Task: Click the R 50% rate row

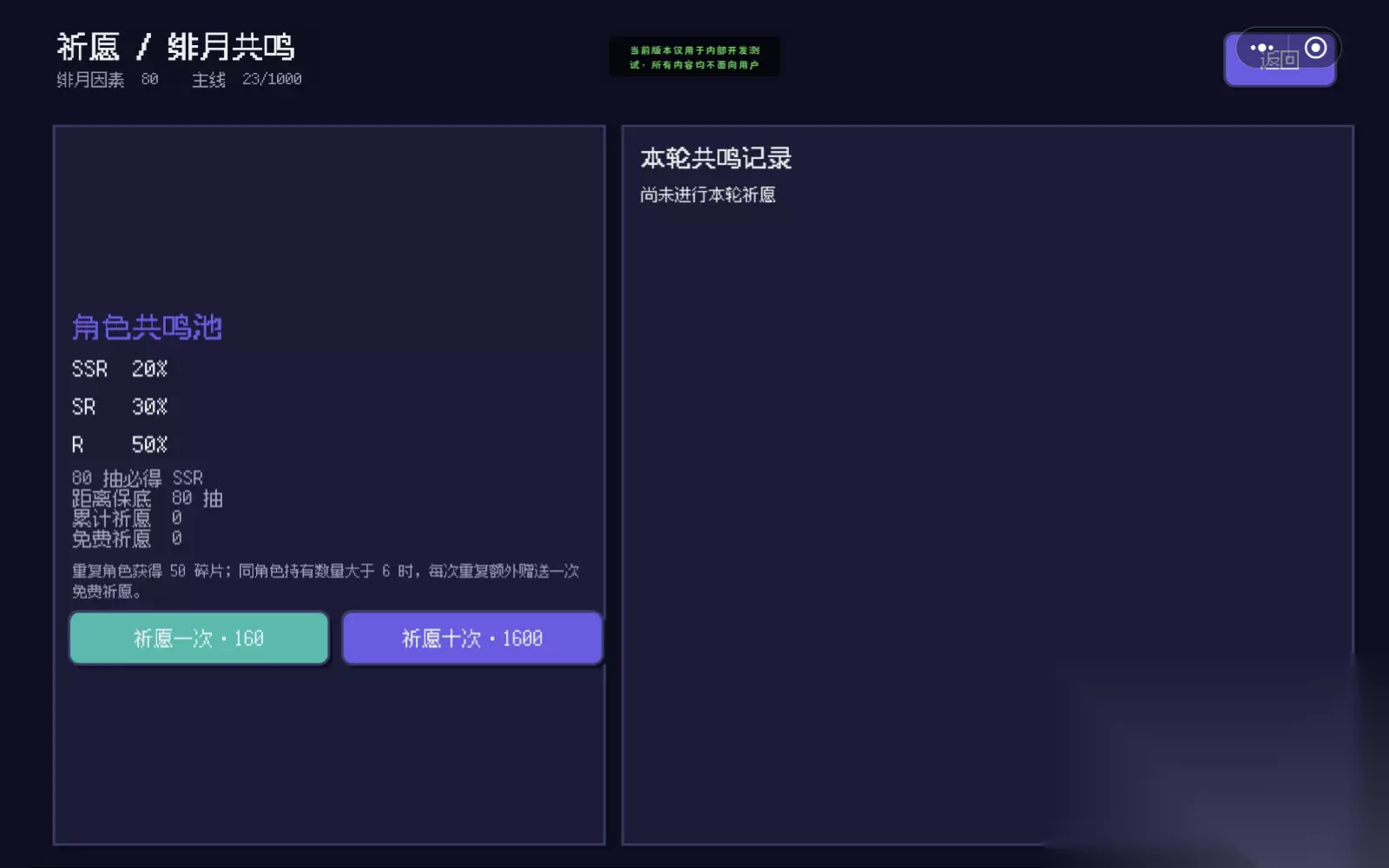Action: (120, 444)
